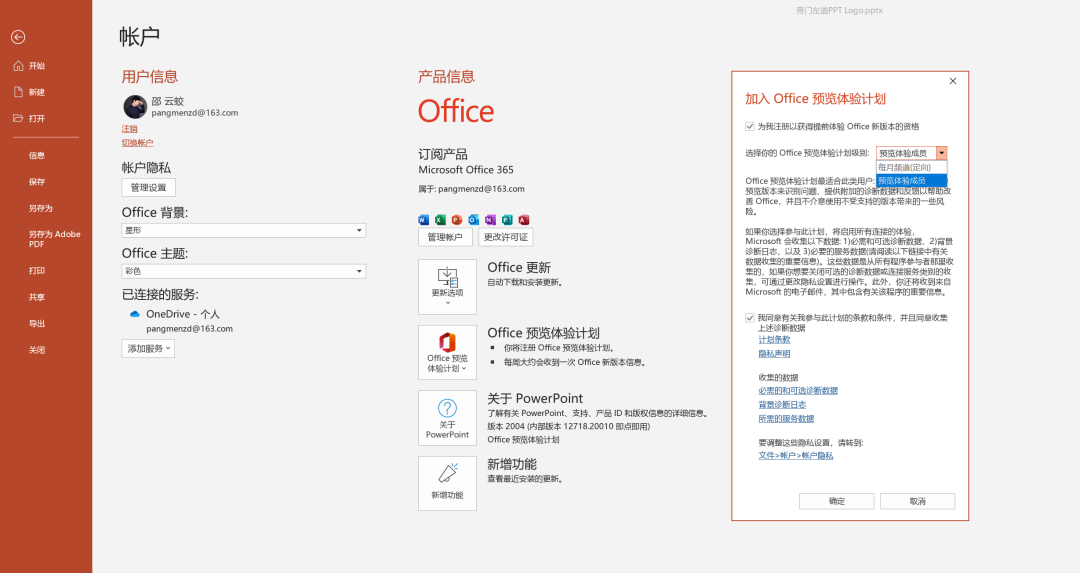Open the 文件>帐户>帐户隐私 link
This screenshot has height=573, width=1080.
tap(796, 455)
